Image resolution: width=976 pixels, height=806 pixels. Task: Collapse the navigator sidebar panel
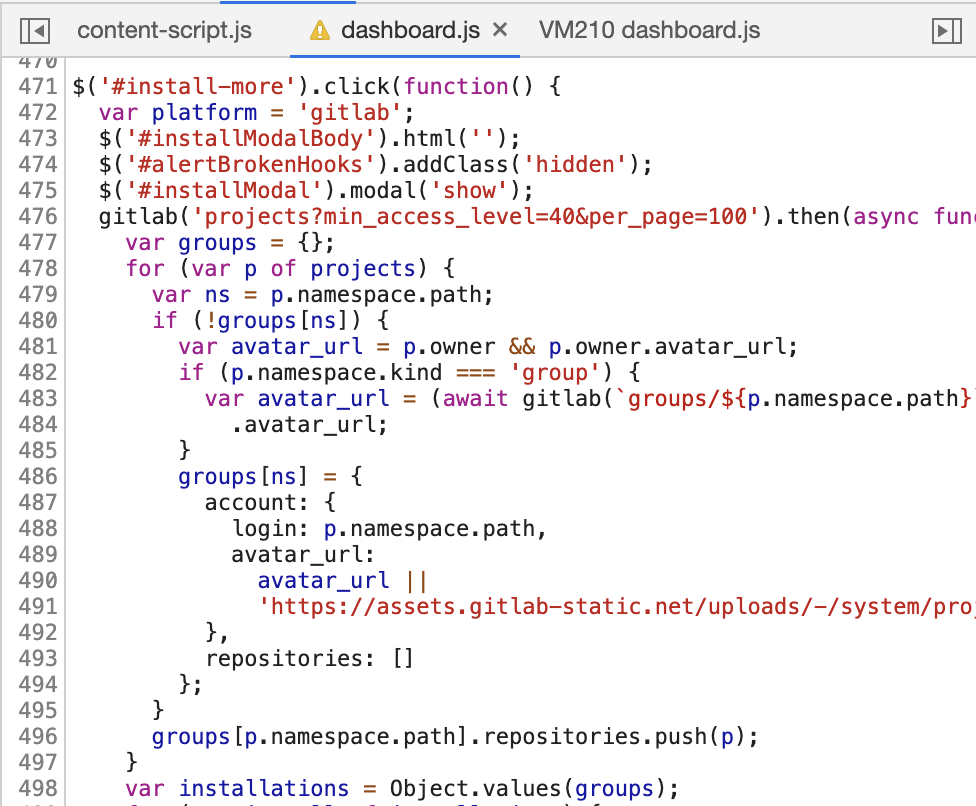[36, 30]
